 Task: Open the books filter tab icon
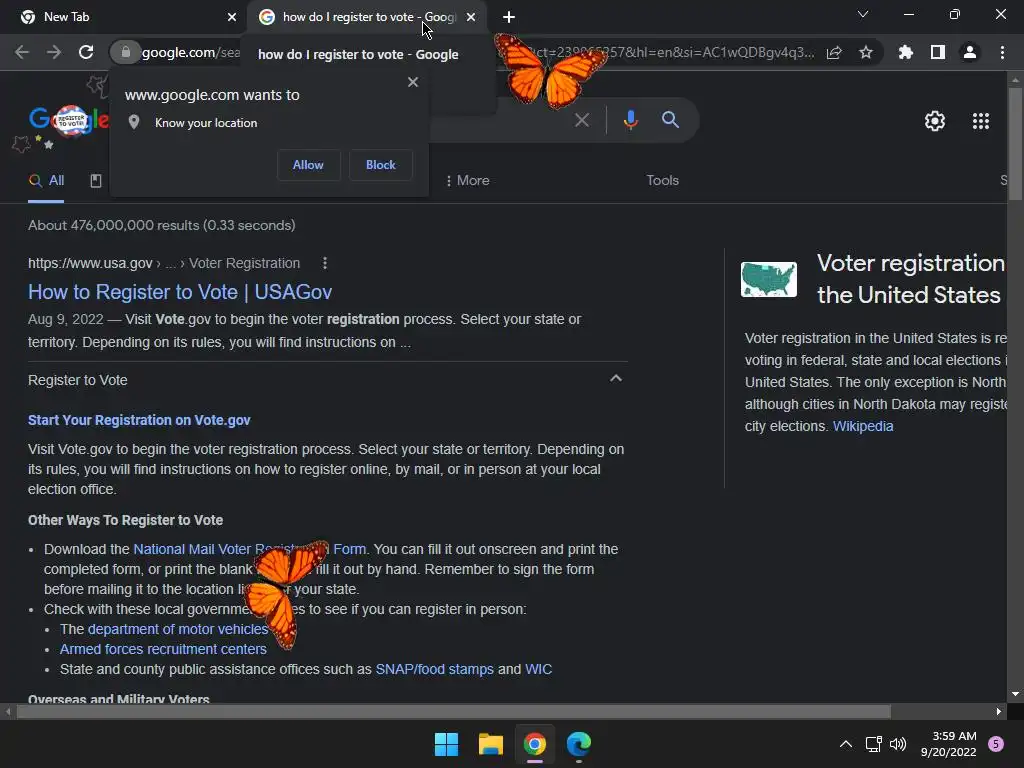pos(95,181)
